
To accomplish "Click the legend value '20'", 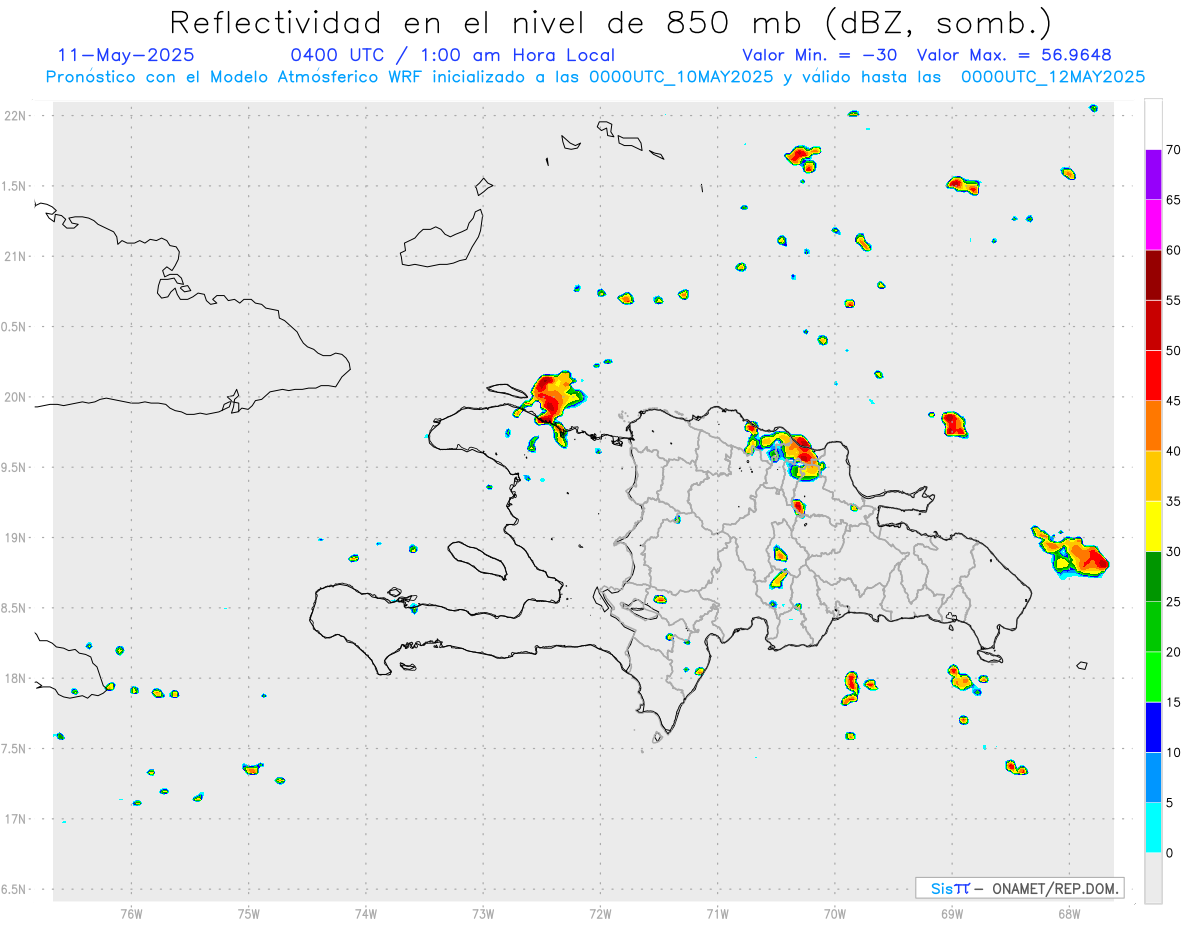I will 1173,652.
